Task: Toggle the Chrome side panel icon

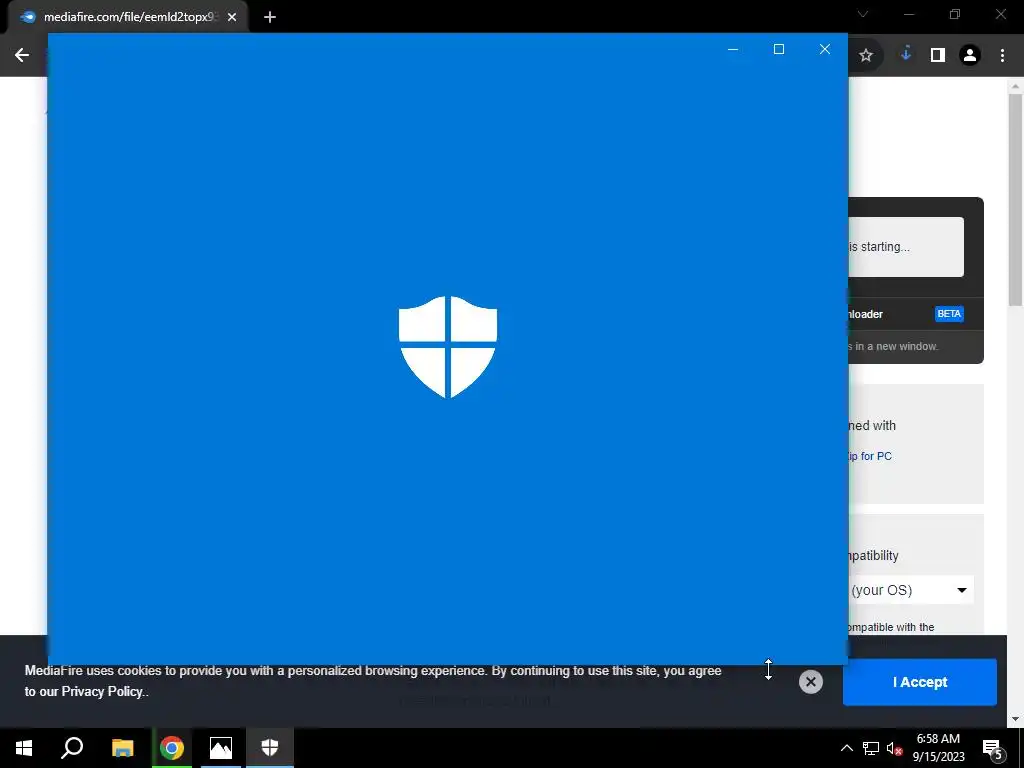Action: pos(938,56)
